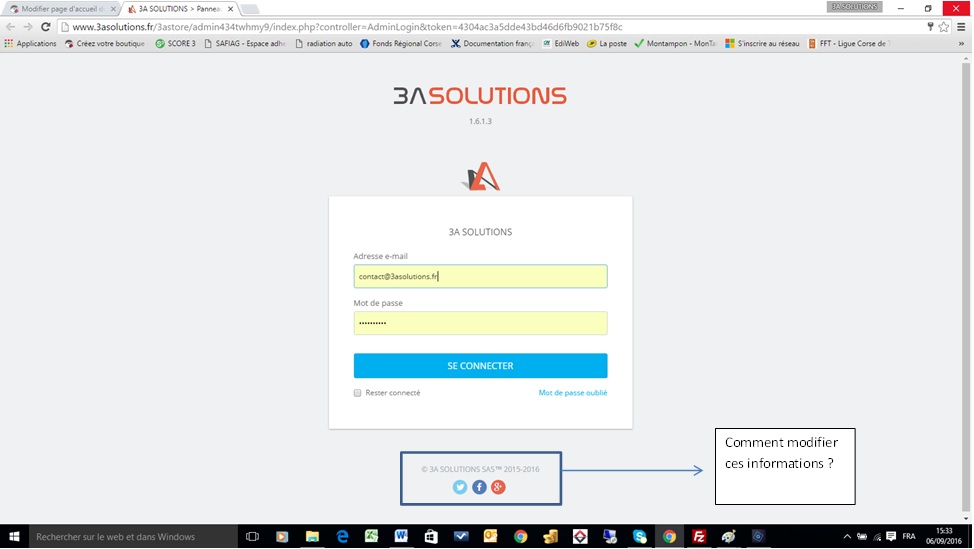Check the 'Rester connecté' checkbox
This screenshot has height=549, width=974.
pos(357,392)
